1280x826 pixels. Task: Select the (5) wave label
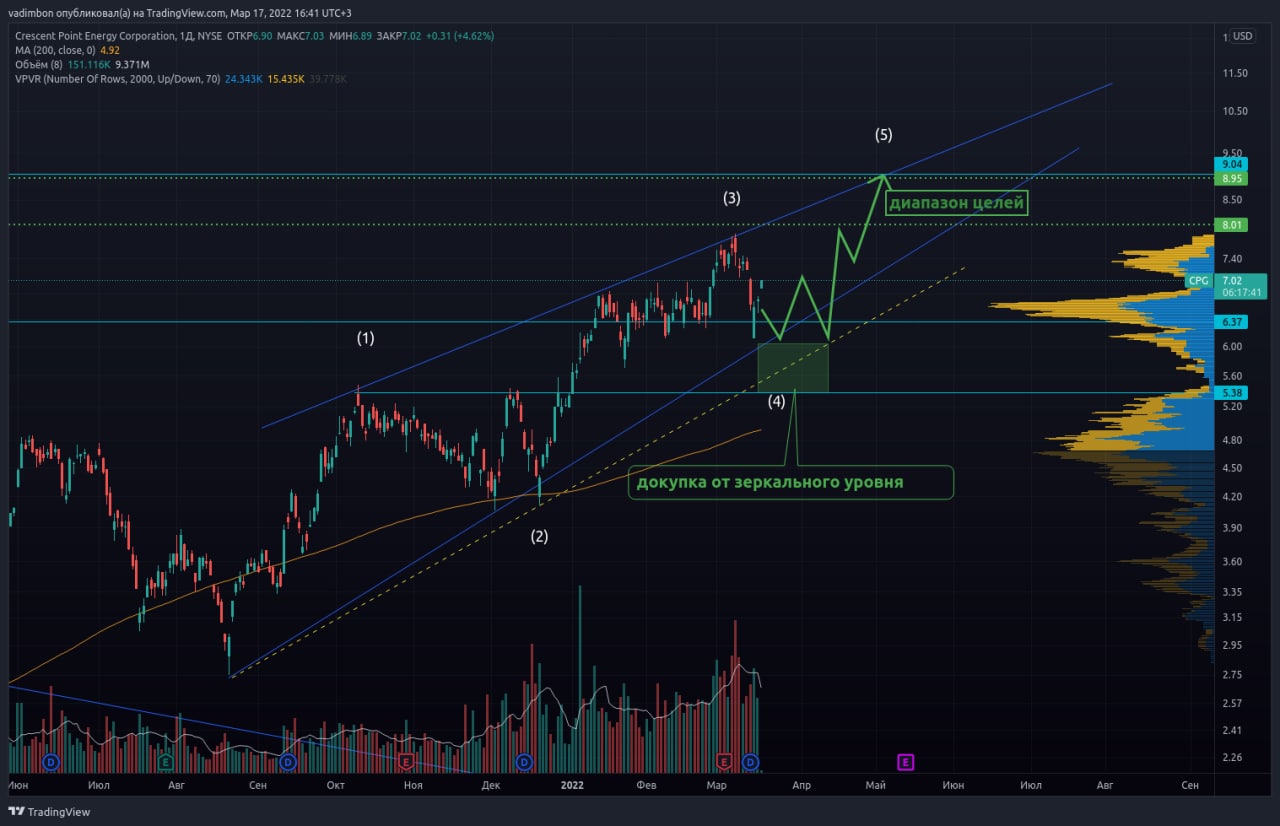coord(883,134)
